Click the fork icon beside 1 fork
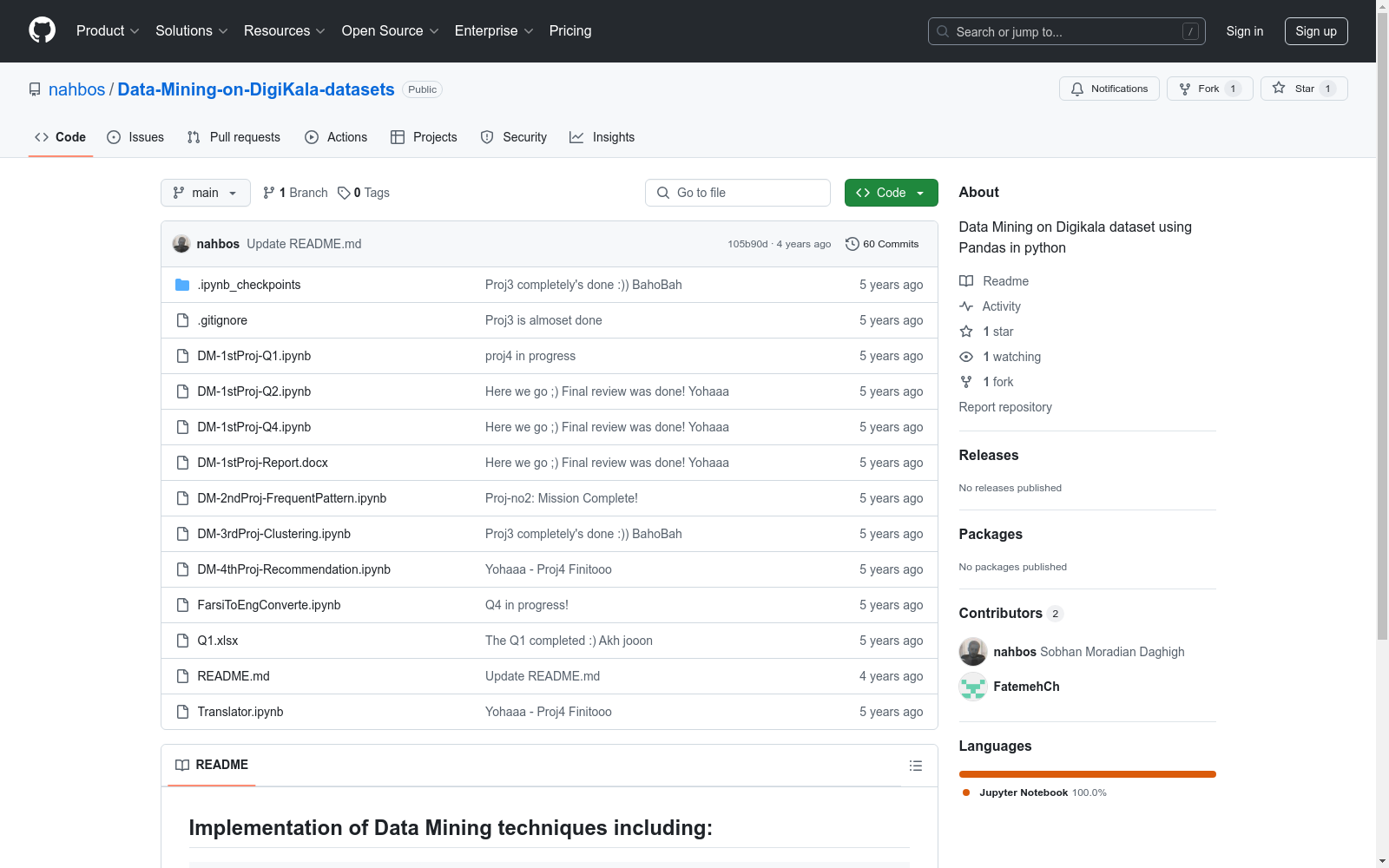The width and height of the screenshot is (1389, 868). click(966, 382)
